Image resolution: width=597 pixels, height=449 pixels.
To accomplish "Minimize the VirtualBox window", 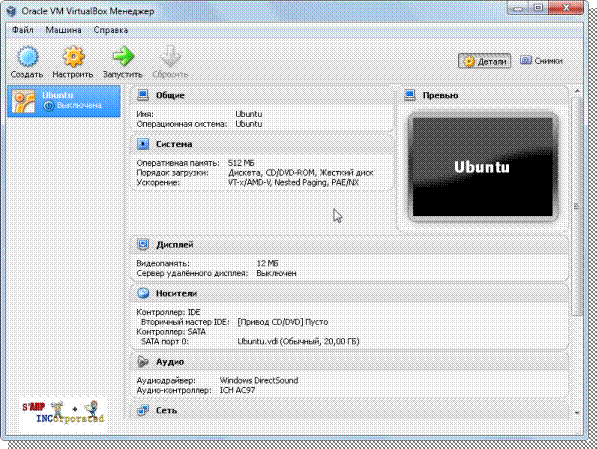I will 519,8.
